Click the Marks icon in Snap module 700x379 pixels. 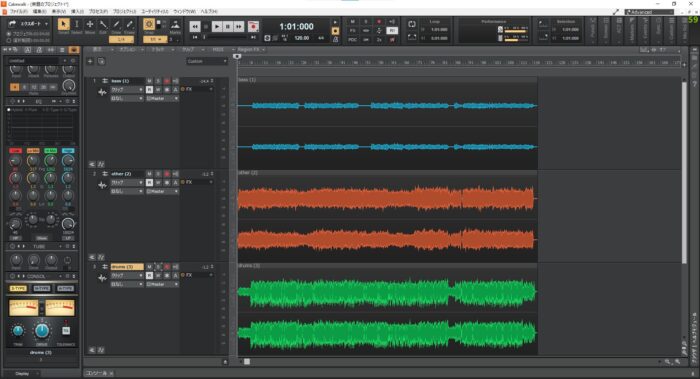(x=175, y=25)
